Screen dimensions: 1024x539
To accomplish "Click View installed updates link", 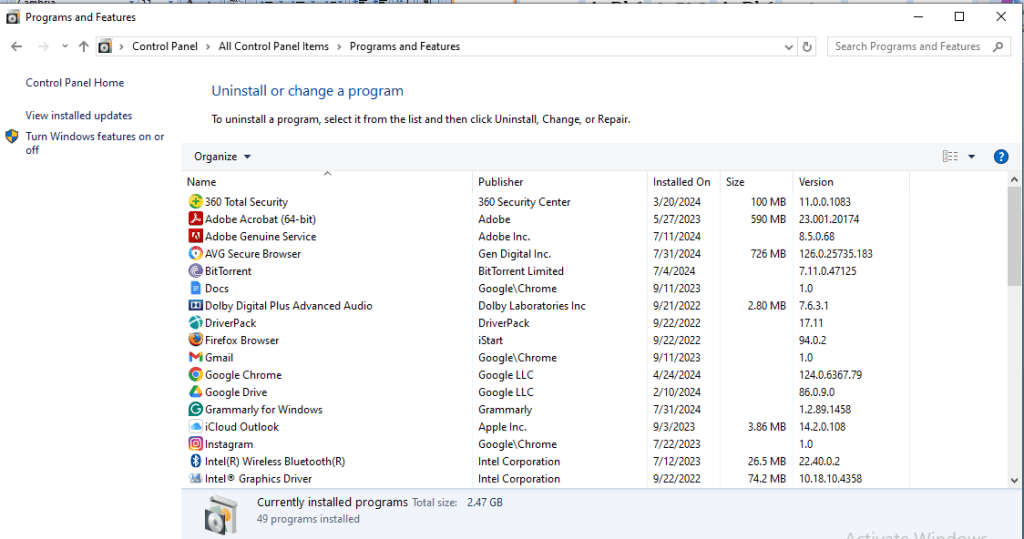I will point(79,116).
